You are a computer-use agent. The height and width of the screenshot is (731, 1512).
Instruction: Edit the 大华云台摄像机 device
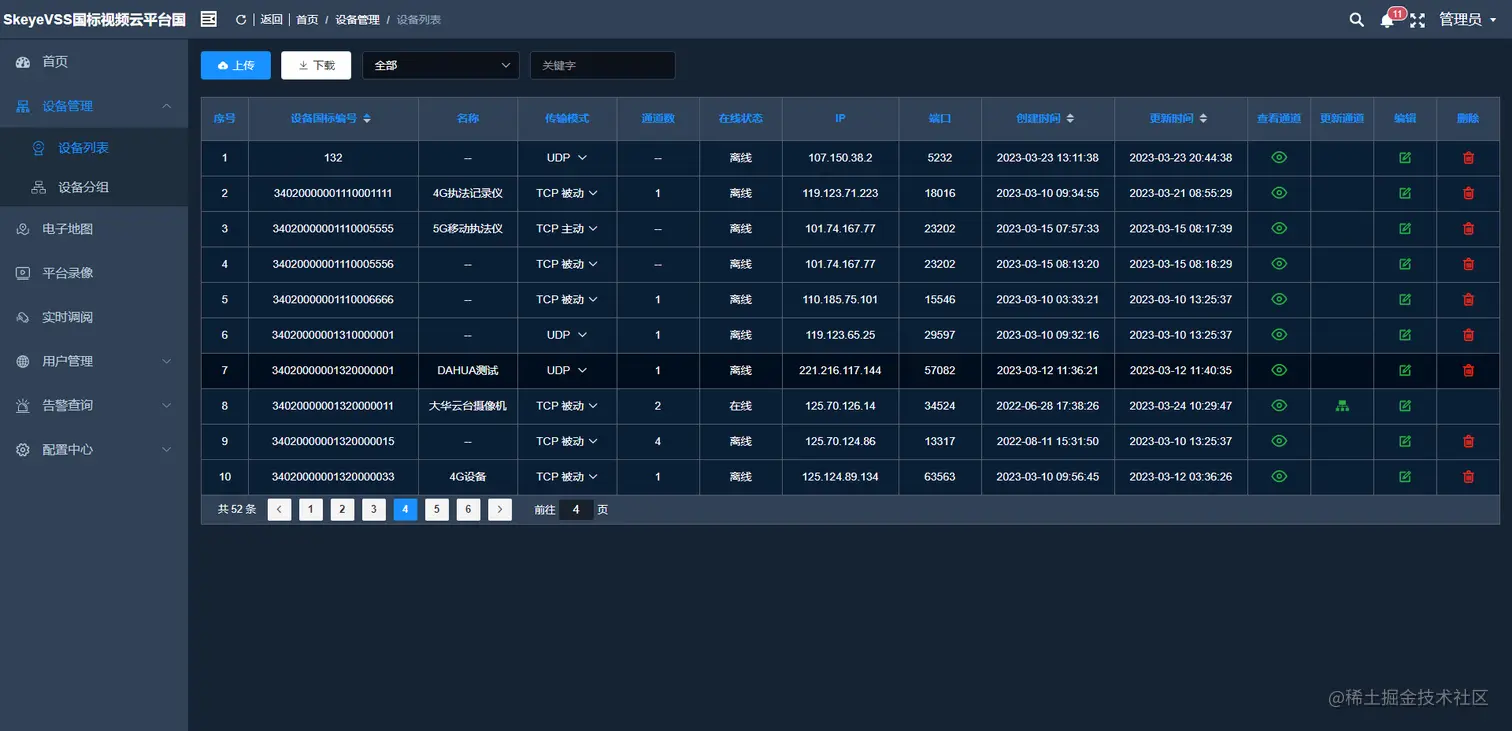(1405, 405)
